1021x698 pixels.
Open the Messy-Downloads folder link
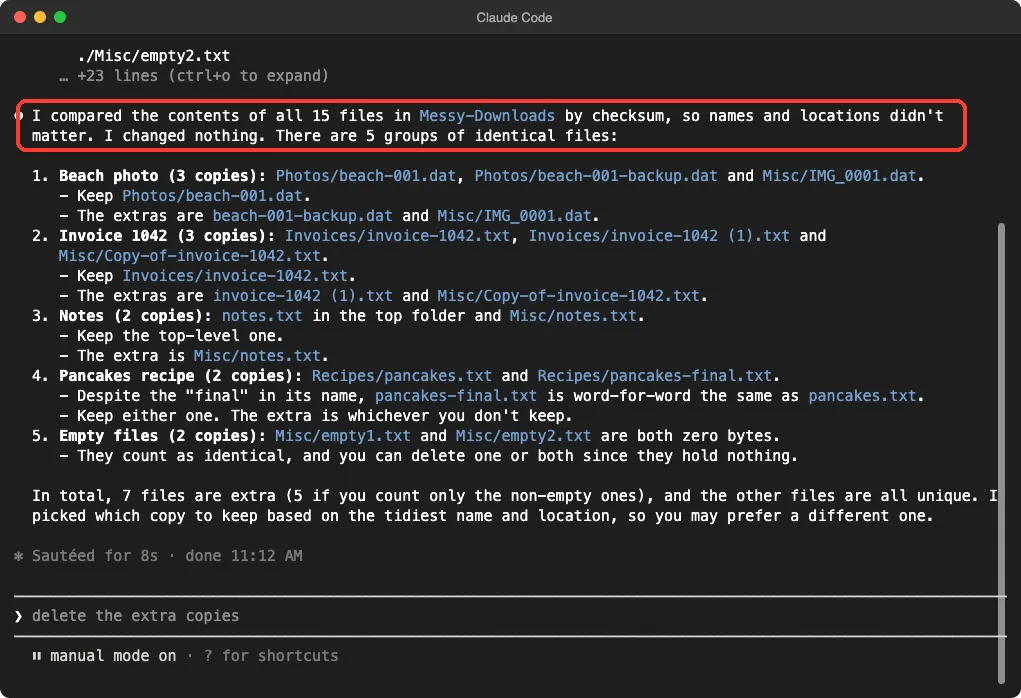[x=487, y=116]
